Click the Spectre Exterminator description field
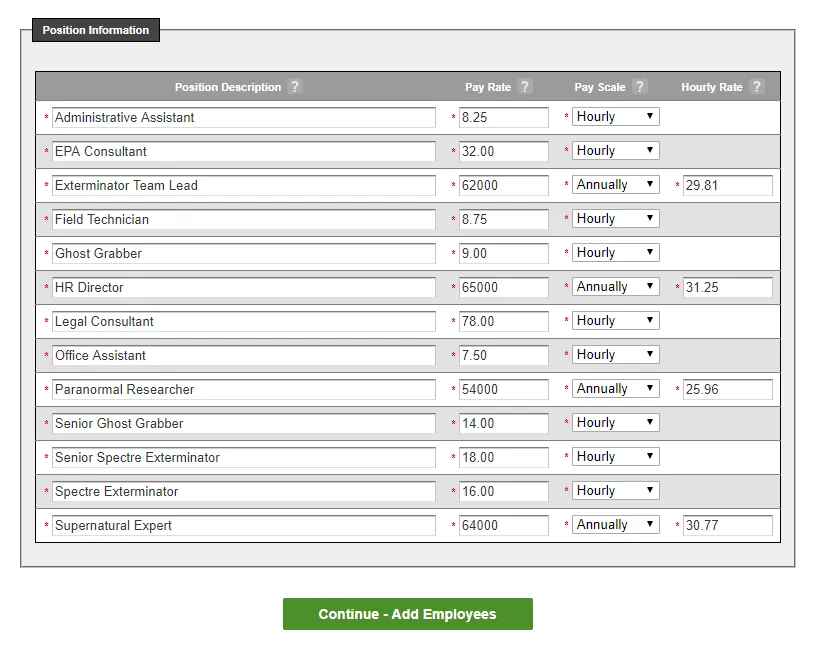The width and height of the screenshot is (818, 645). point(244,492)
